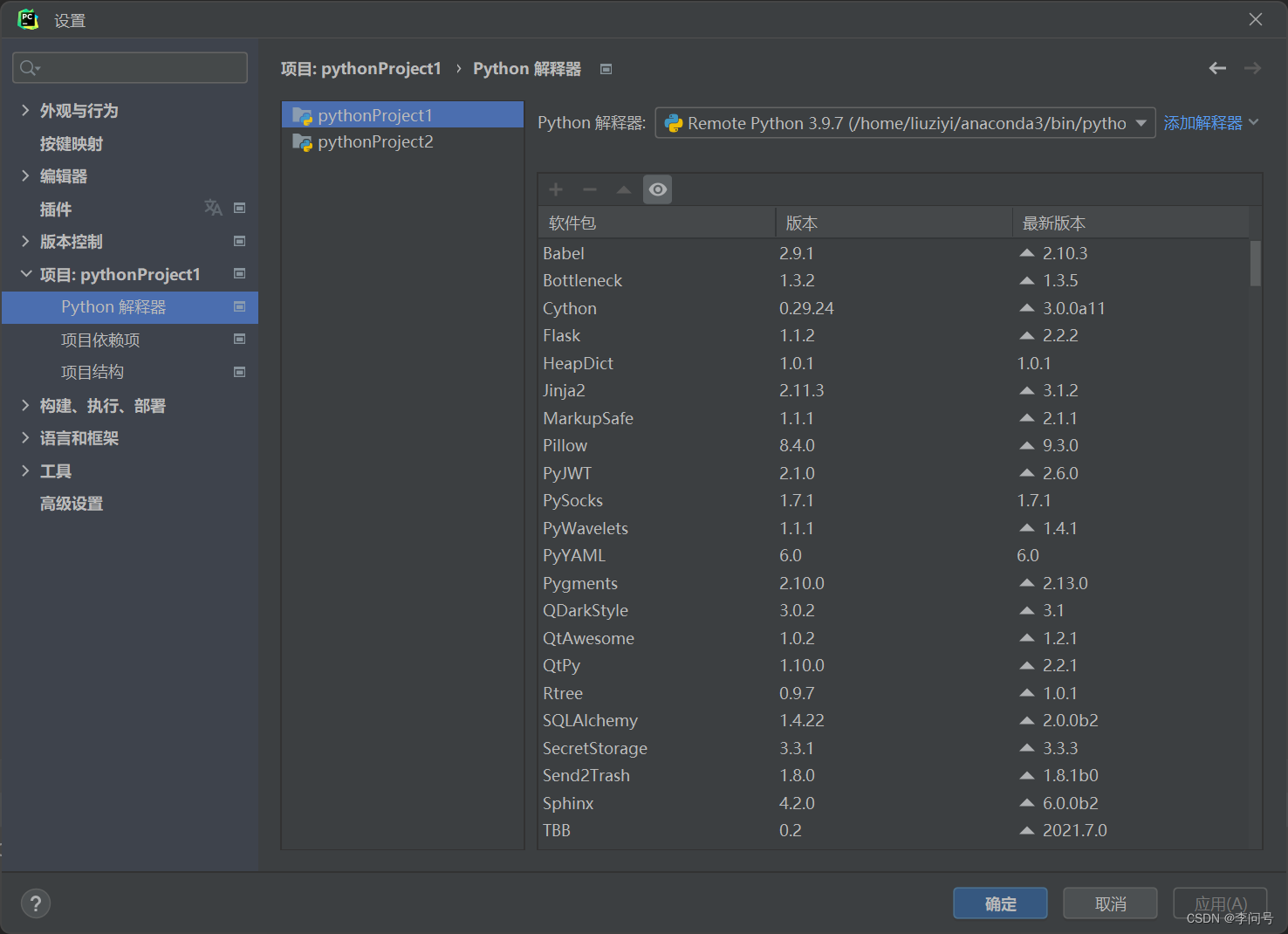Click the remove package minus icon
The height and width of the screenshot is (934, 1288).
(590, 189)
